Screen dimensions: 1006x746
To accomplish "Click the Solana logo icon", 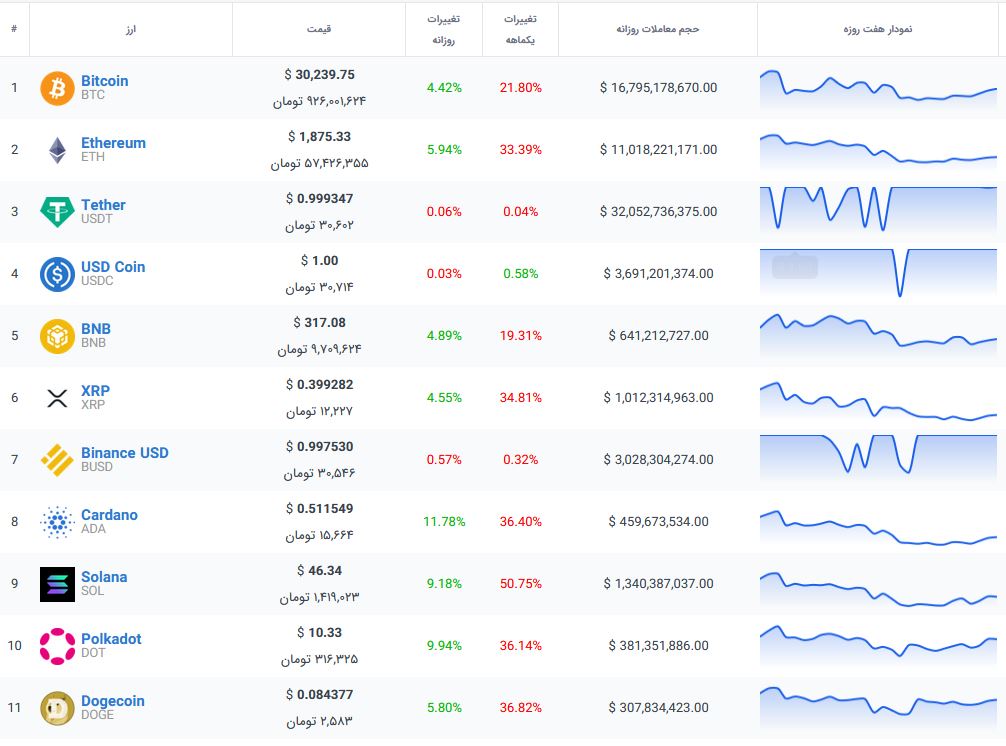I will [57, 584].
